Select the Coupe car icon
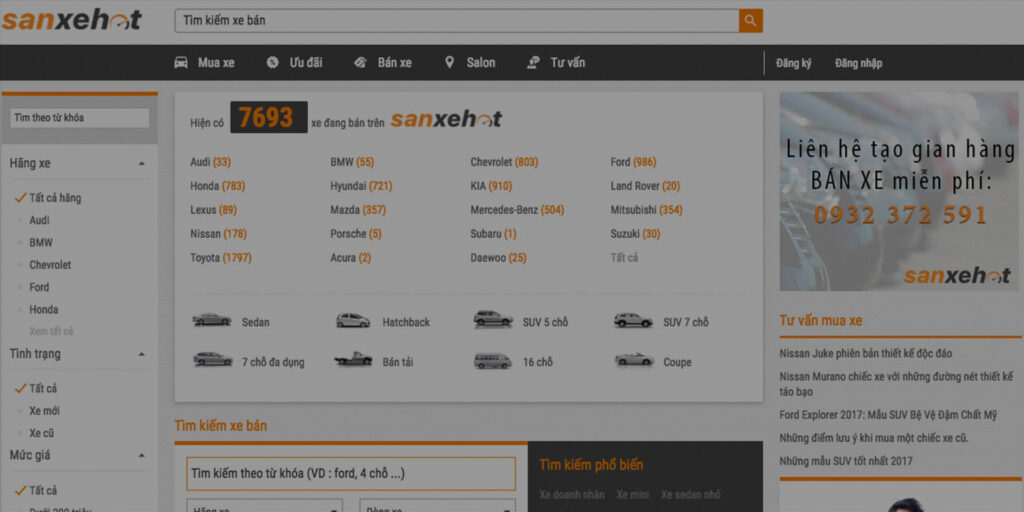1024x512 pixels. tap(633, 359)
